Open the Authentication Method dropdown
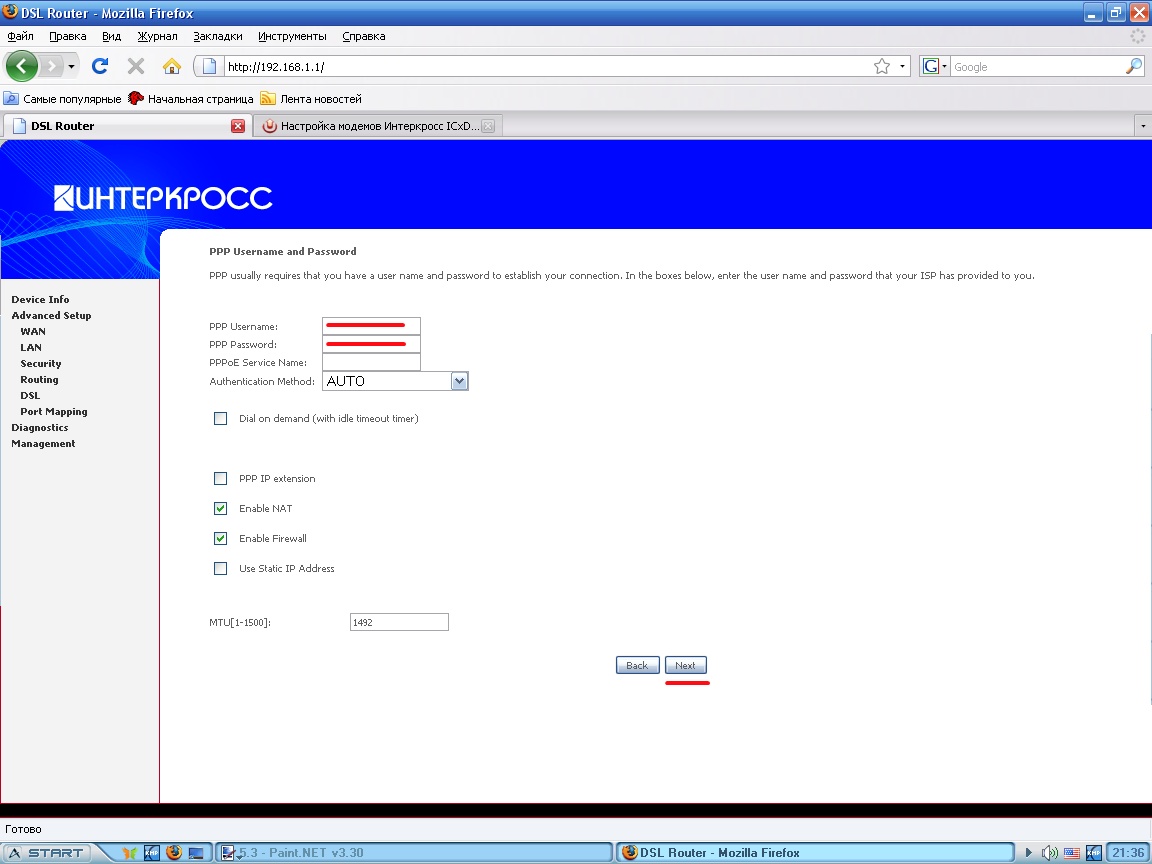The image size is (1152, 864). (x=459, y=381)
